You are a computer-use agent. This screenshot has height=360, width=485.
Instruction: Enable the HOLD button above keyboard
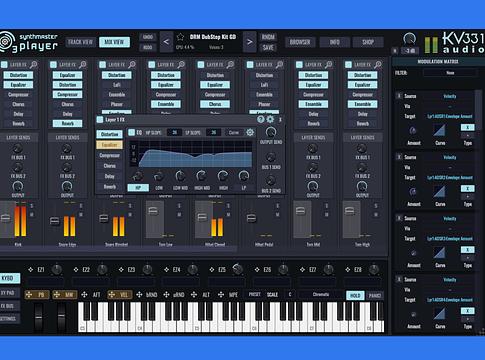(355, 295)
